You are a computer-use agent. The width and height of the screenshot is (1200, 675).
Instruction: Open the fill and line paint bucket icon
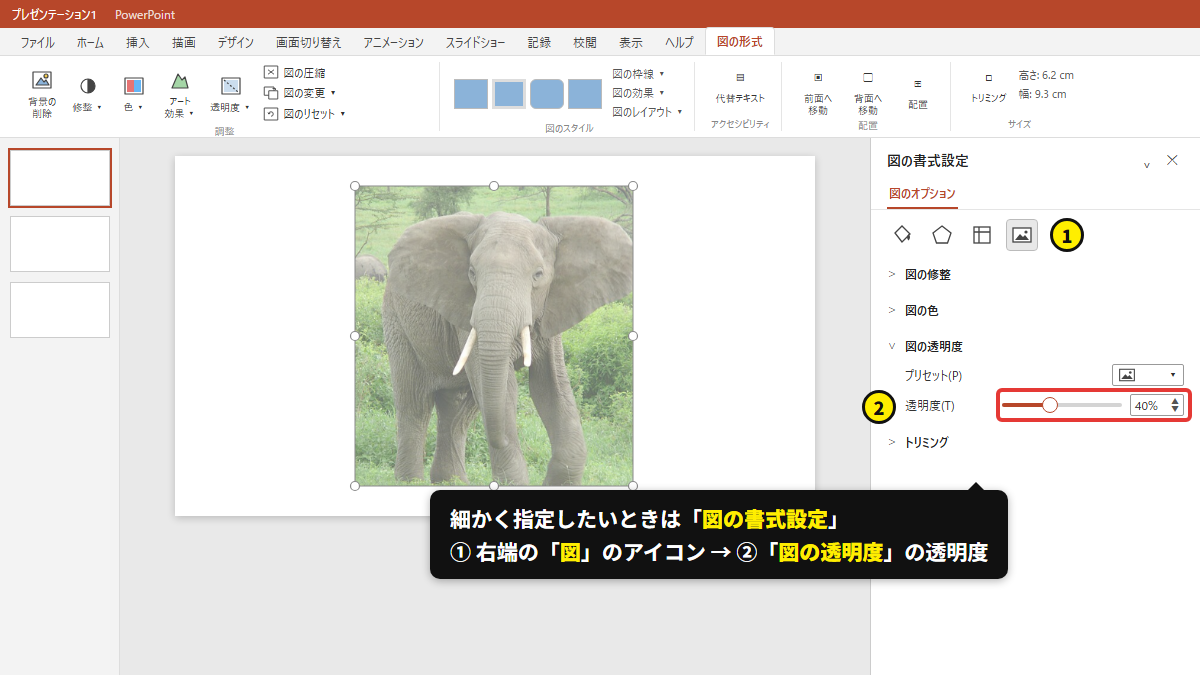[x=902, y=235]
